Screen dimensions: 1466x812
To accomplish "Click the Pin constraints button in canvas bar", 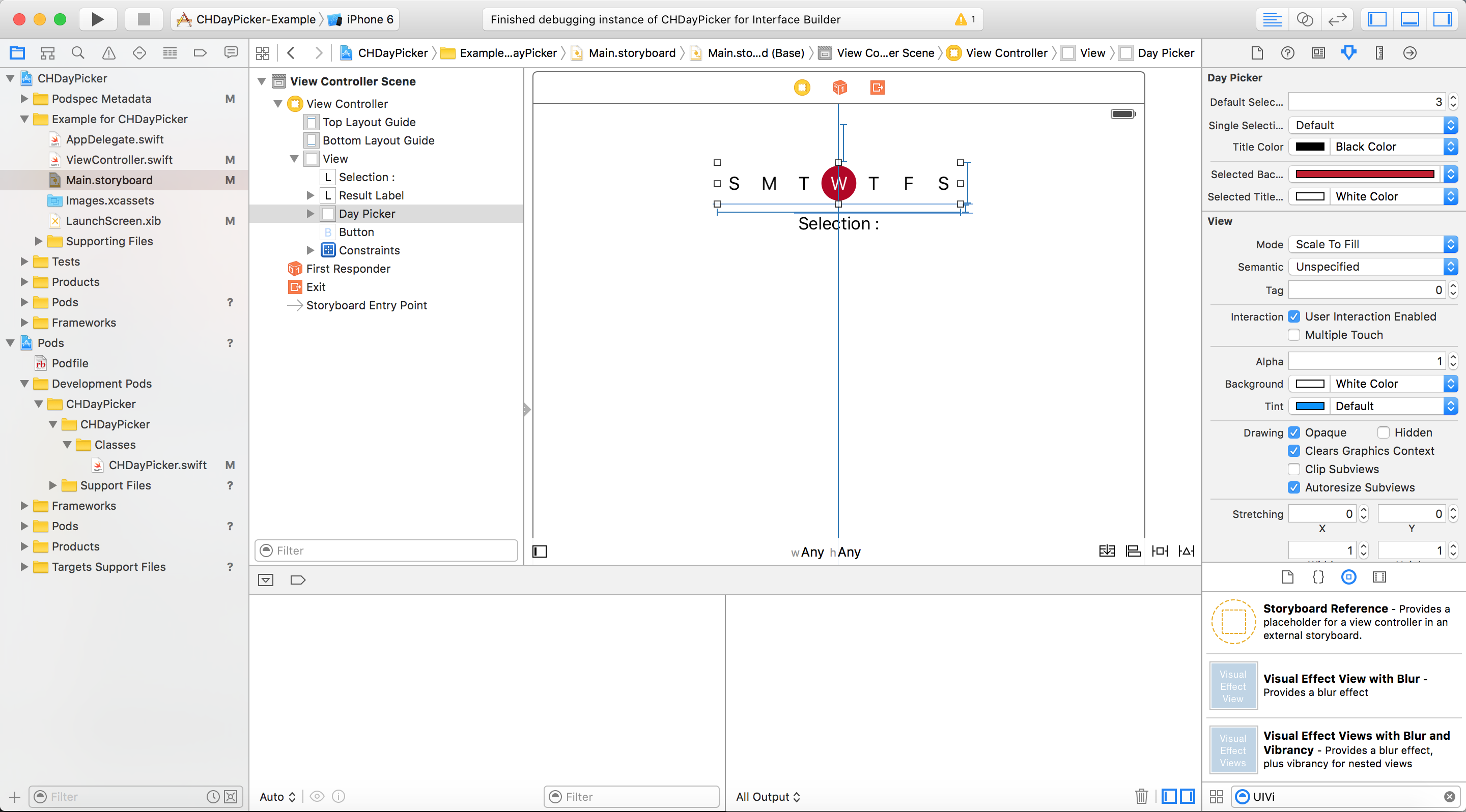I will pyautogui.click(x=1159, y=550).
